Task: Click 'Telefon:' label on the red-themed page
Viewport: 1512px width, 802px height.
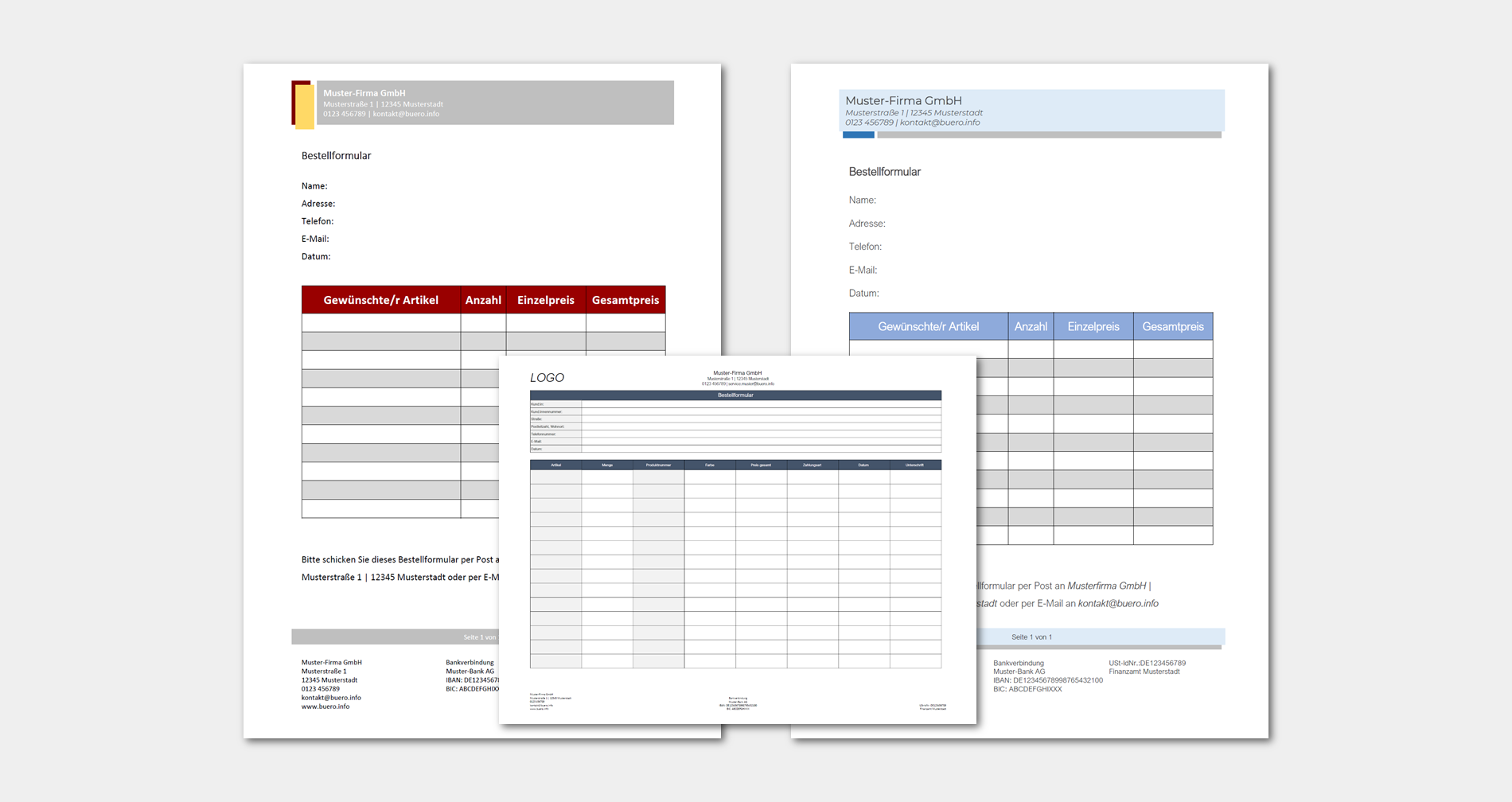Action: coord(318,221)
